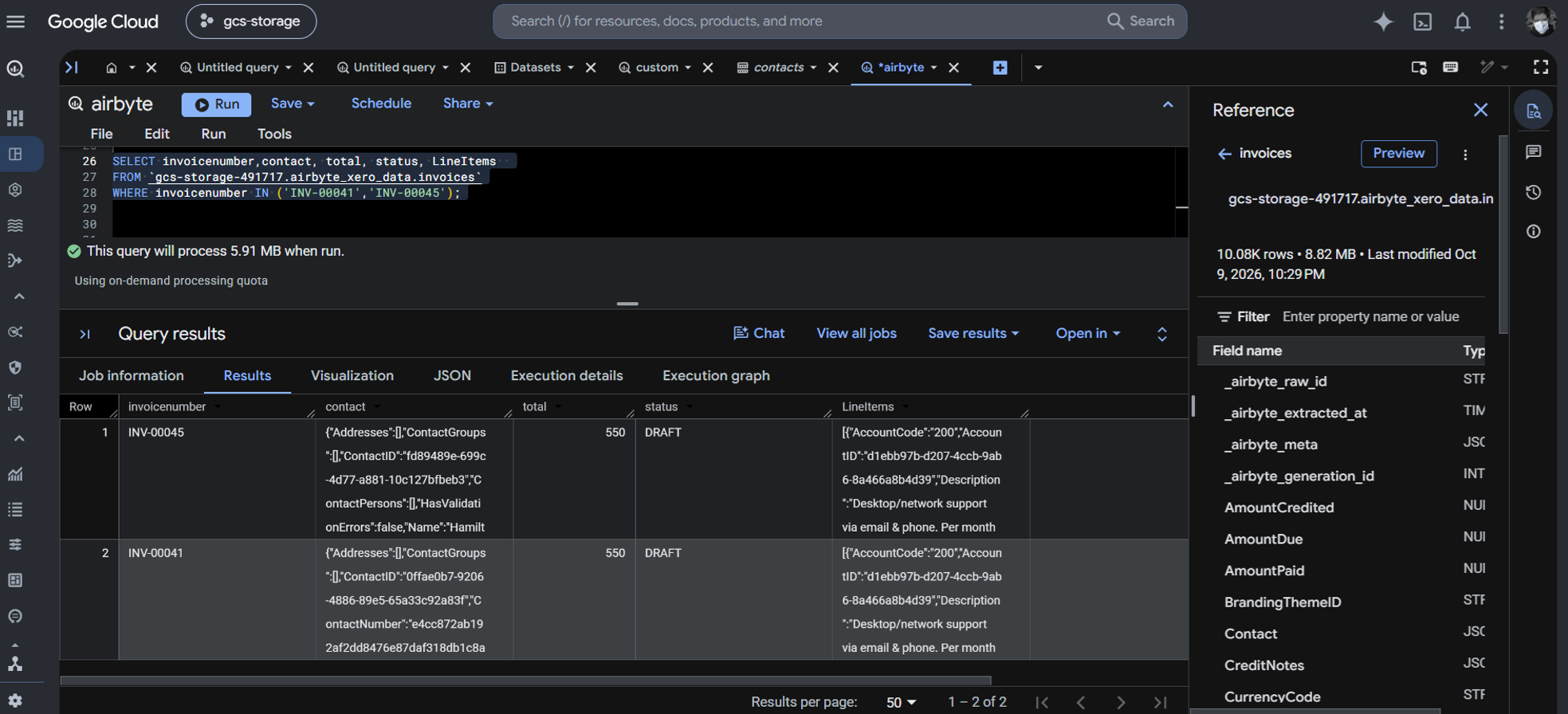Screen dimensions: 1568x714
Task: Click the horizontal results scrollbar
Action: pos(526,681)
